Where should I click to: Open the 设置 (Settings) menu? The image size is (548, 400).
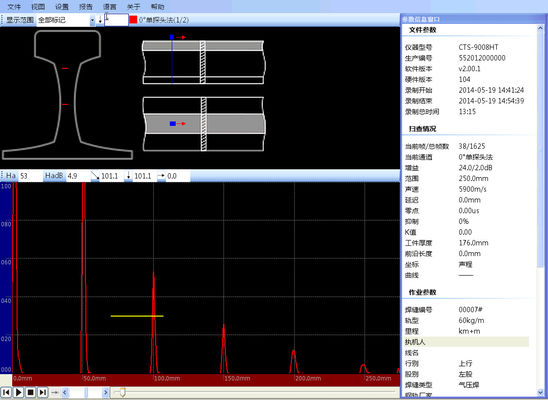pos(62,6)
